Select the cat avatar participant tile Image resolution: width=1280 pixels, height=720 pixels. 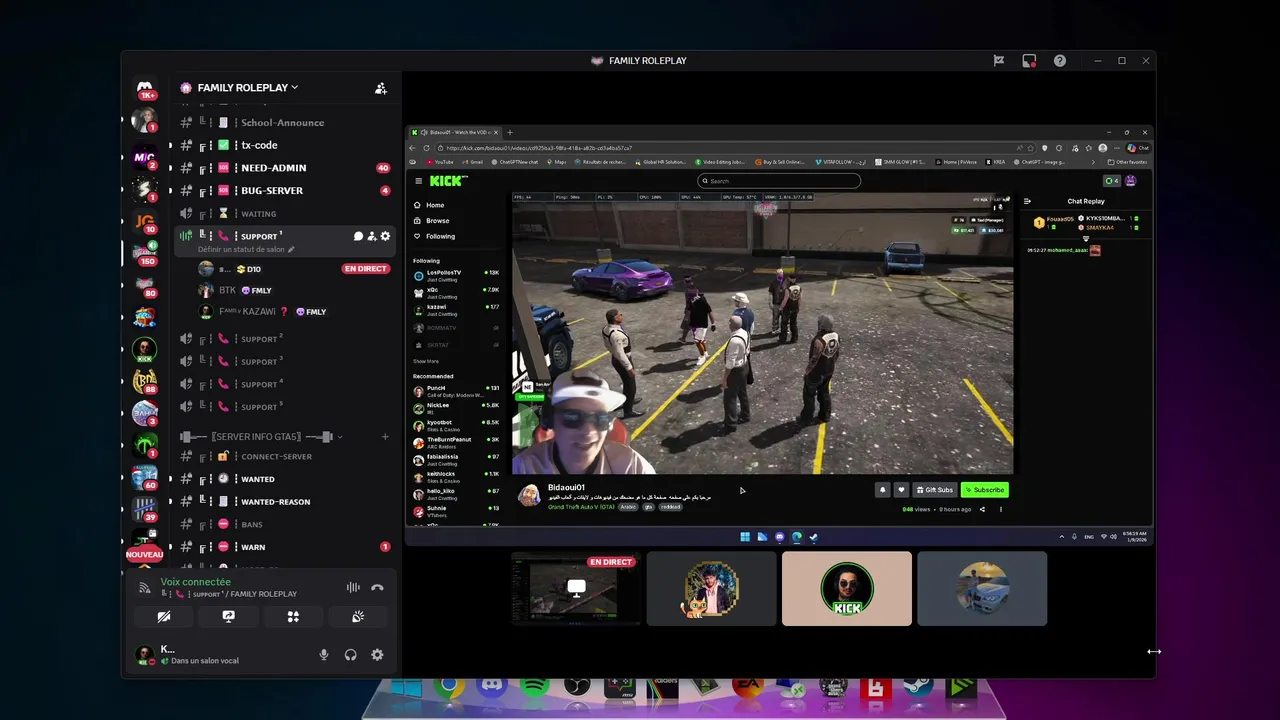(x=711, y=589)
